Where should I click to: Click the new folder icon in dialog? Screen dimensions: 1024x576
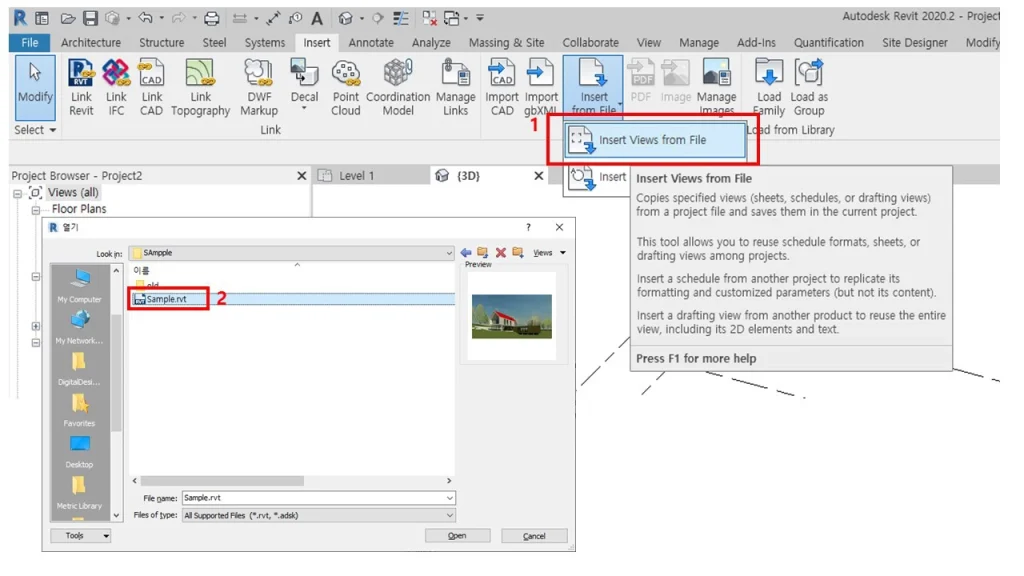(518, 253)
